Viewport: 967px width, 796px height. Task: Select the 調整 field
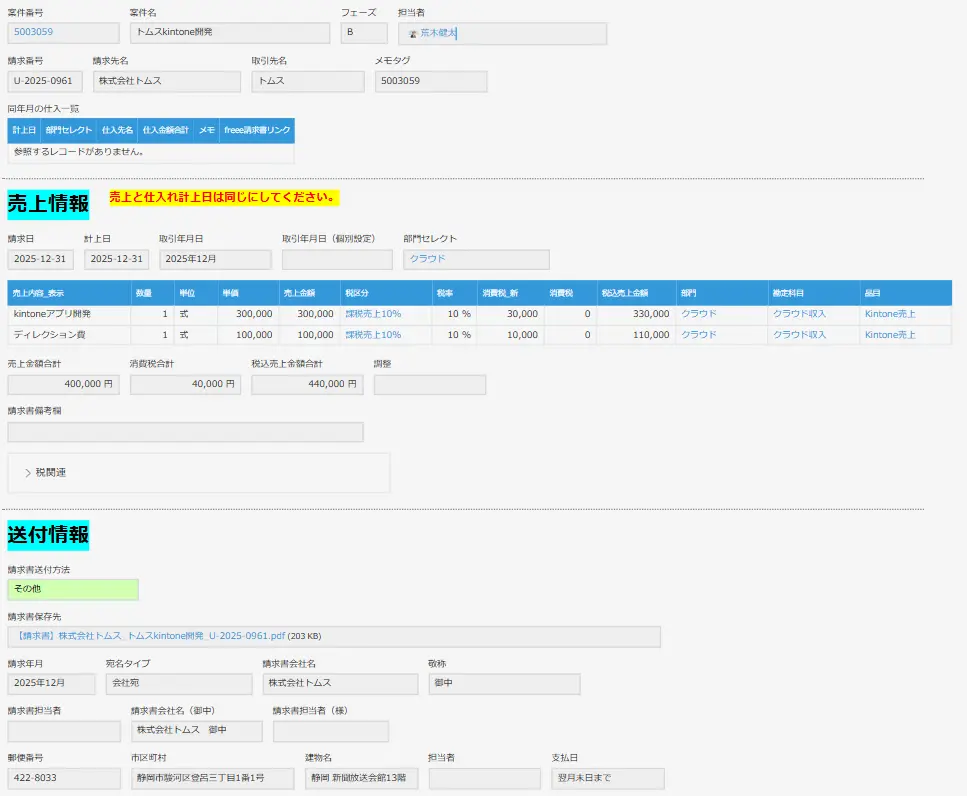[429, 384]
